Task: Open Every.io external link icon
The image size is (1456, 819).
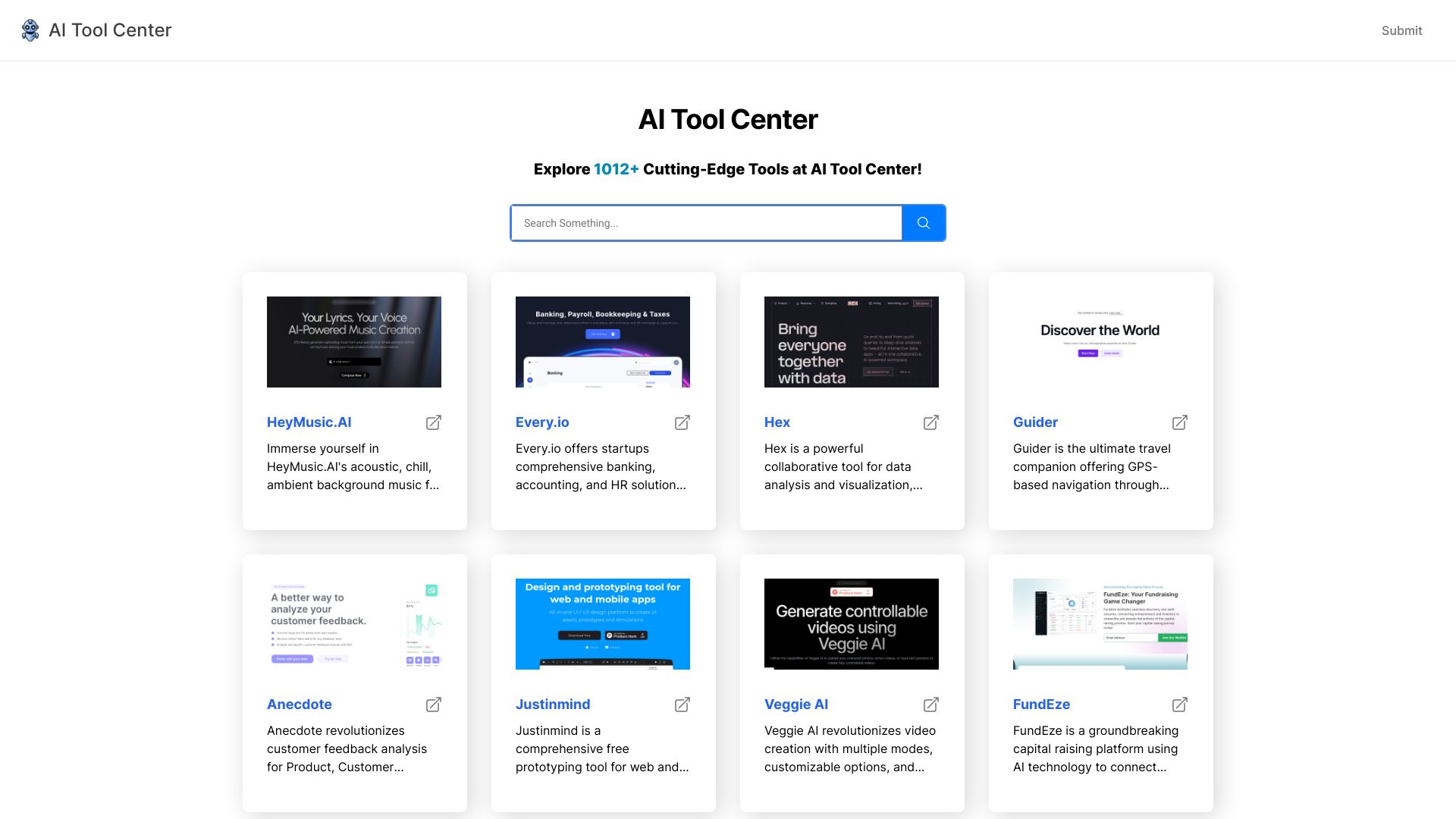Action: click(682, 422)
